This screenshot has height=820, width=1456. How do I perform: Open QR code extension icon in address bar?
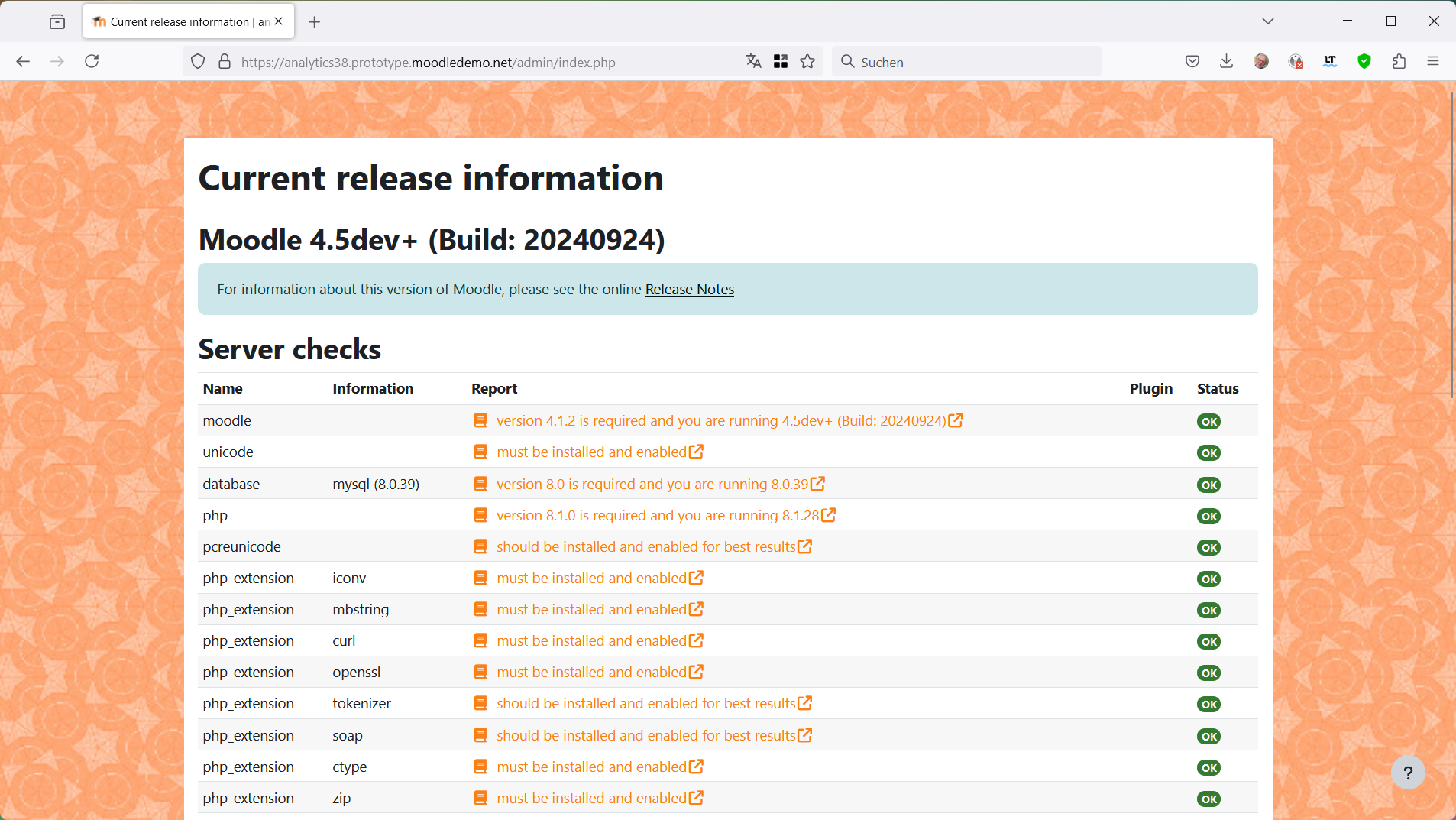point(781,62)
